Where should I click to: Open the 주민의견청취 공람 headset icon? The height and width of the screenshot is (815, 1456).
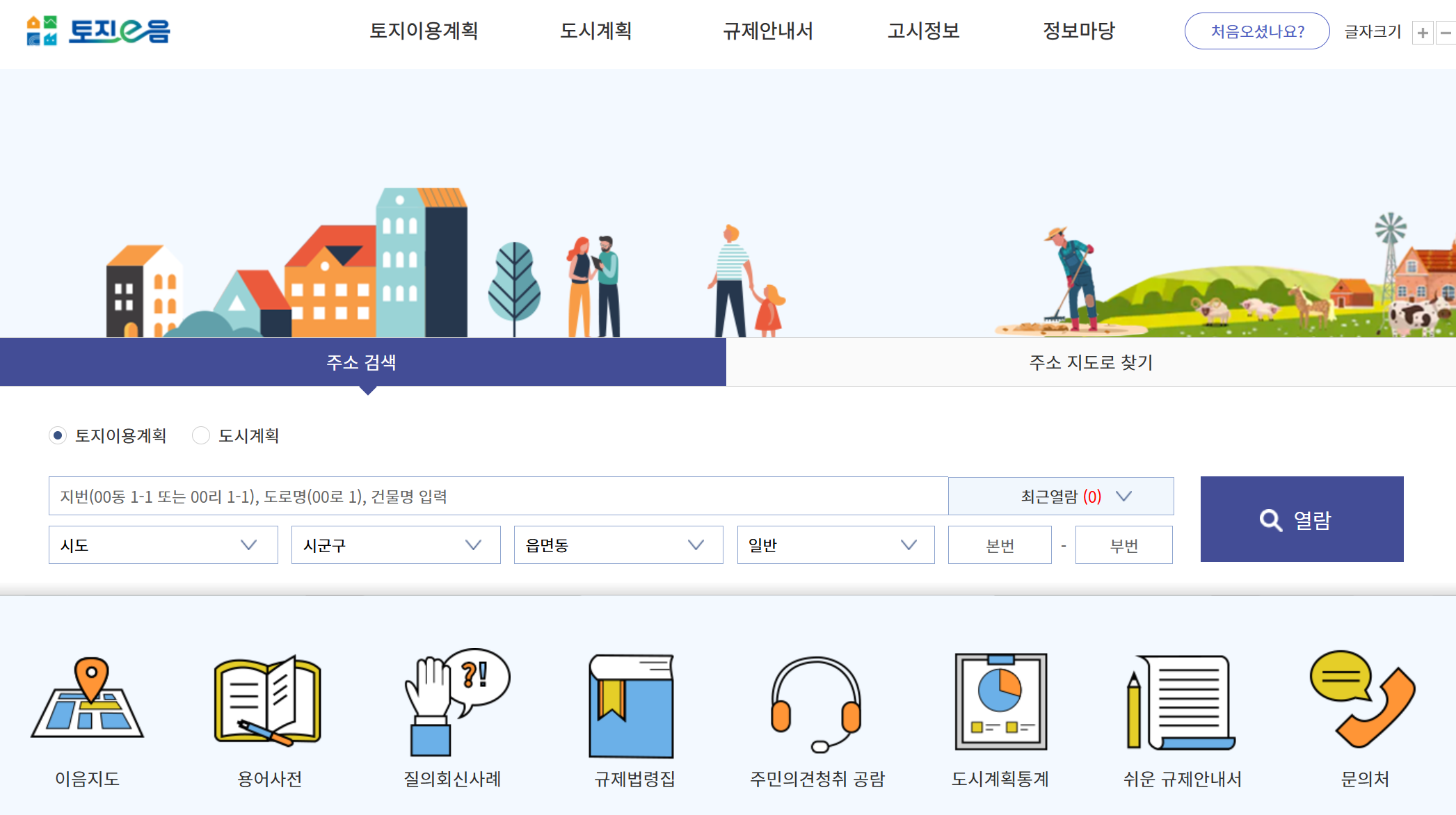click(816, 704)
